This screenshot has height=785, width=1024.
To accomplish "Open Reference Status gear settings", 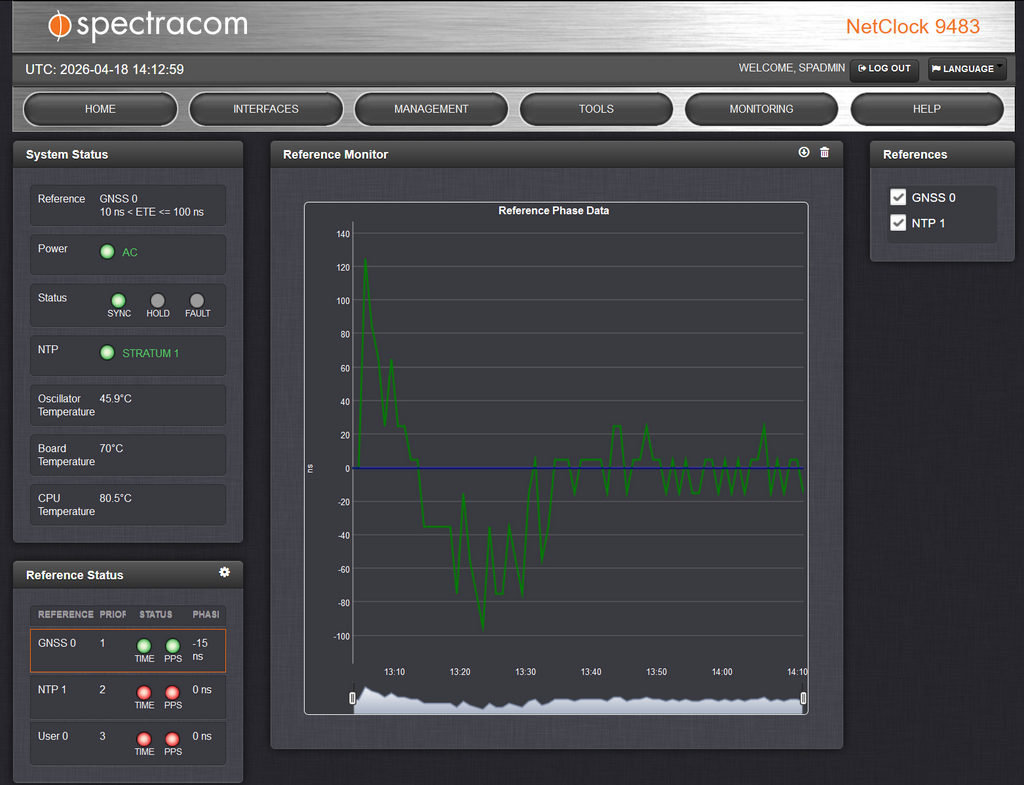I will (x=224, y=572).
